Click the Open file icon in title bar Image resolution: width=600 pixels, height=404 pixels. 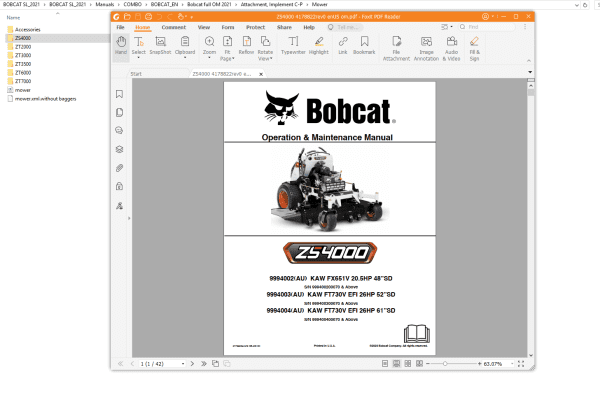[127, 16]
